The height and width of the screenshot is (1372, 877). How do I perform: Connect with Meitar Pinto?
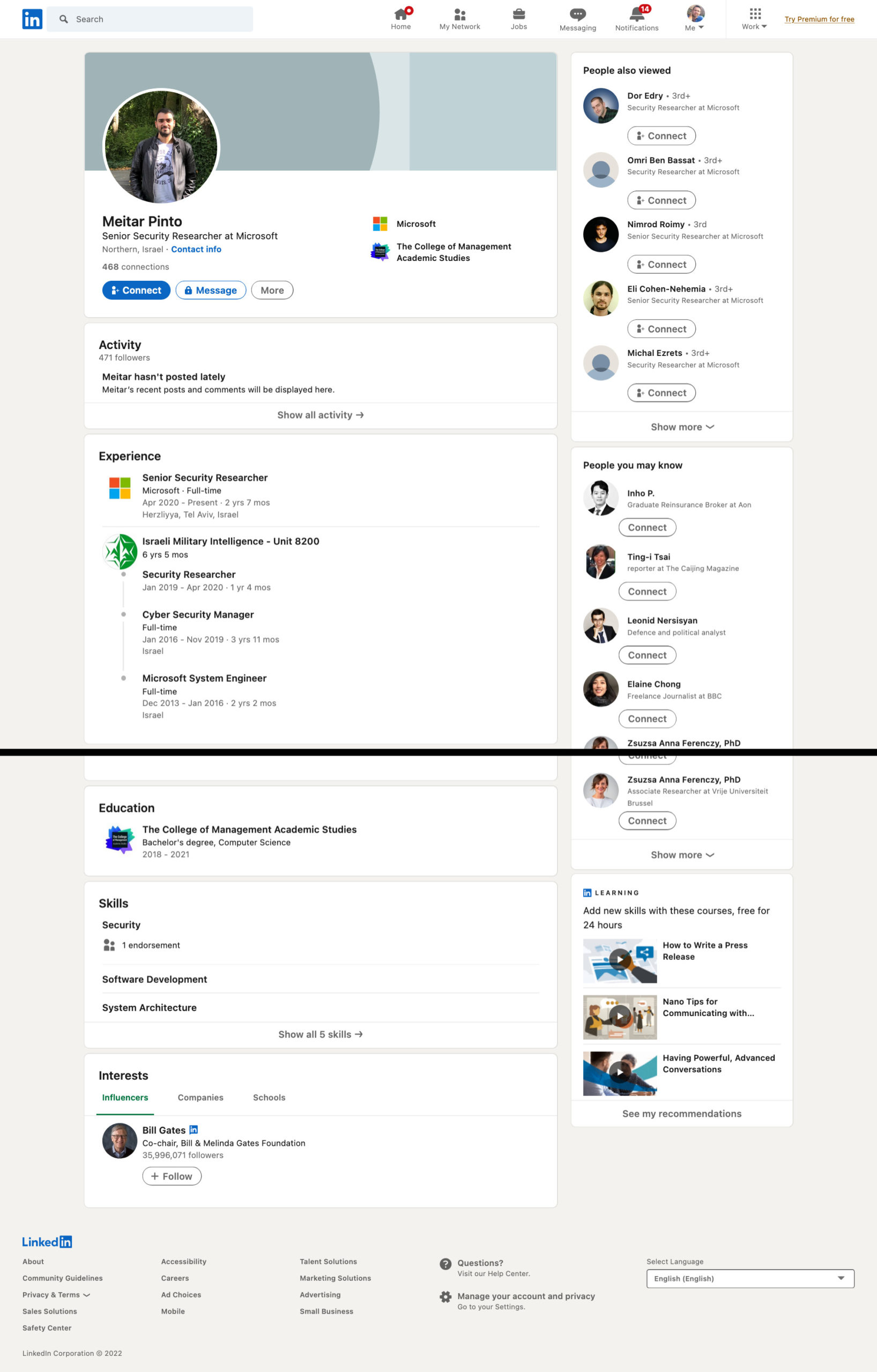point(136,290)
